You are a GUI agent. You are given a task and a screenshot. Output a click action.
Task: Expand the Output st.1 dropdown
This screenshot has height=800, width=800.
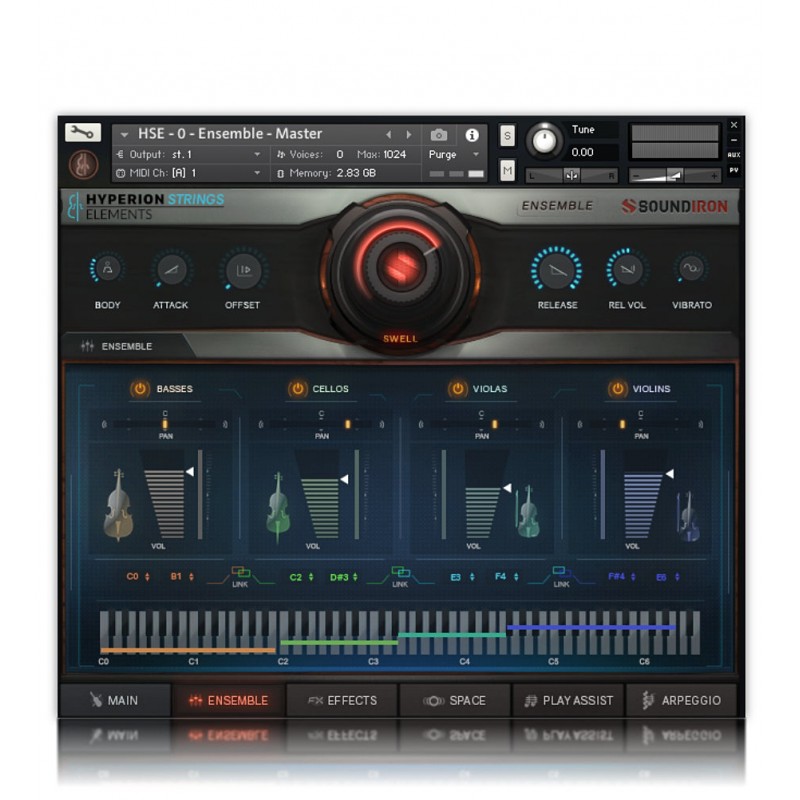(x=257, y=155)
